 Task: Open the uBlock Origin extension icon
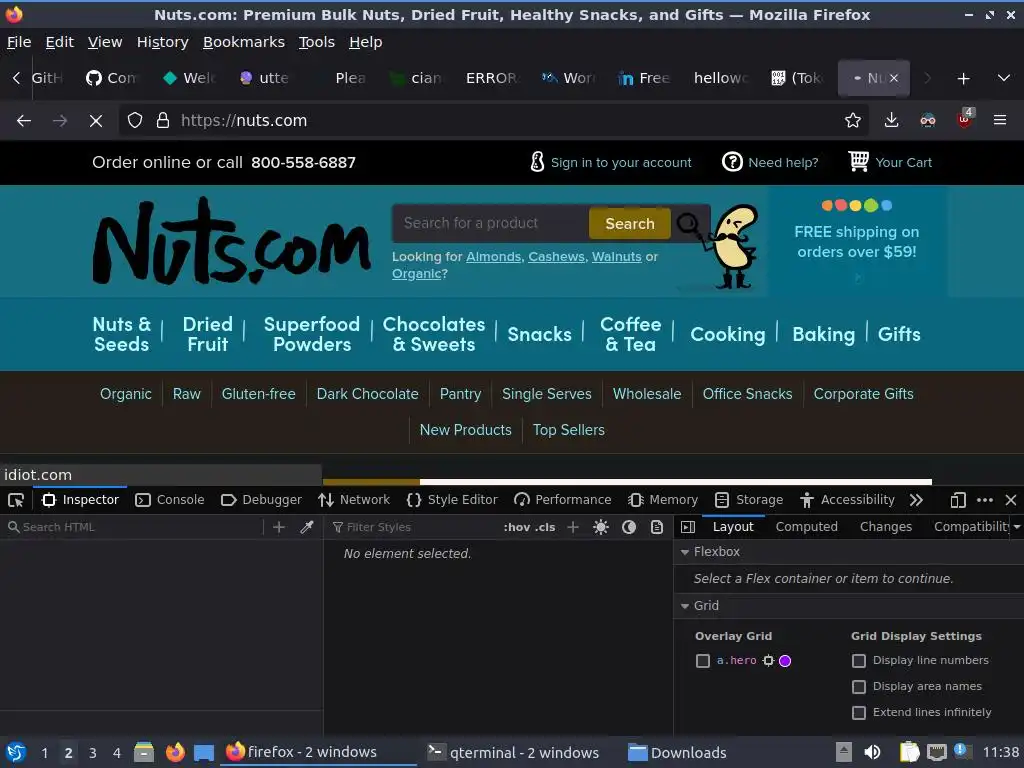(x=965, y=119)
